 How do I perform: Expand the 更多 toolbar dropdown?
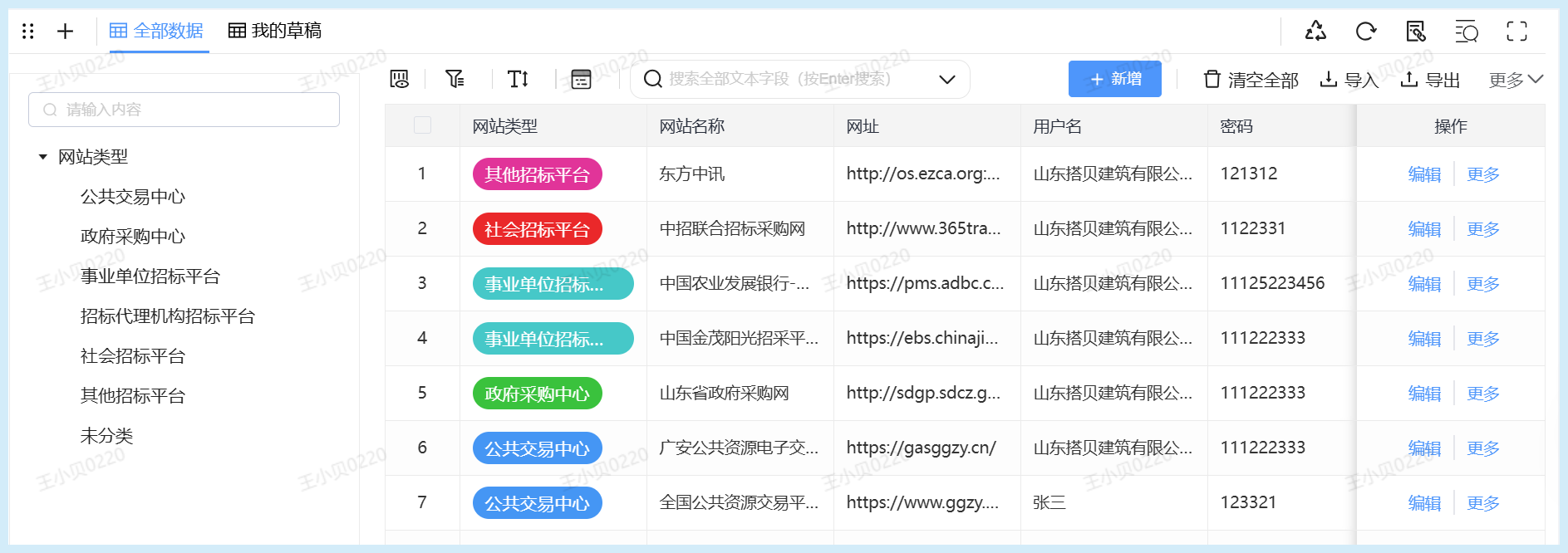(x=1516, y=80)
